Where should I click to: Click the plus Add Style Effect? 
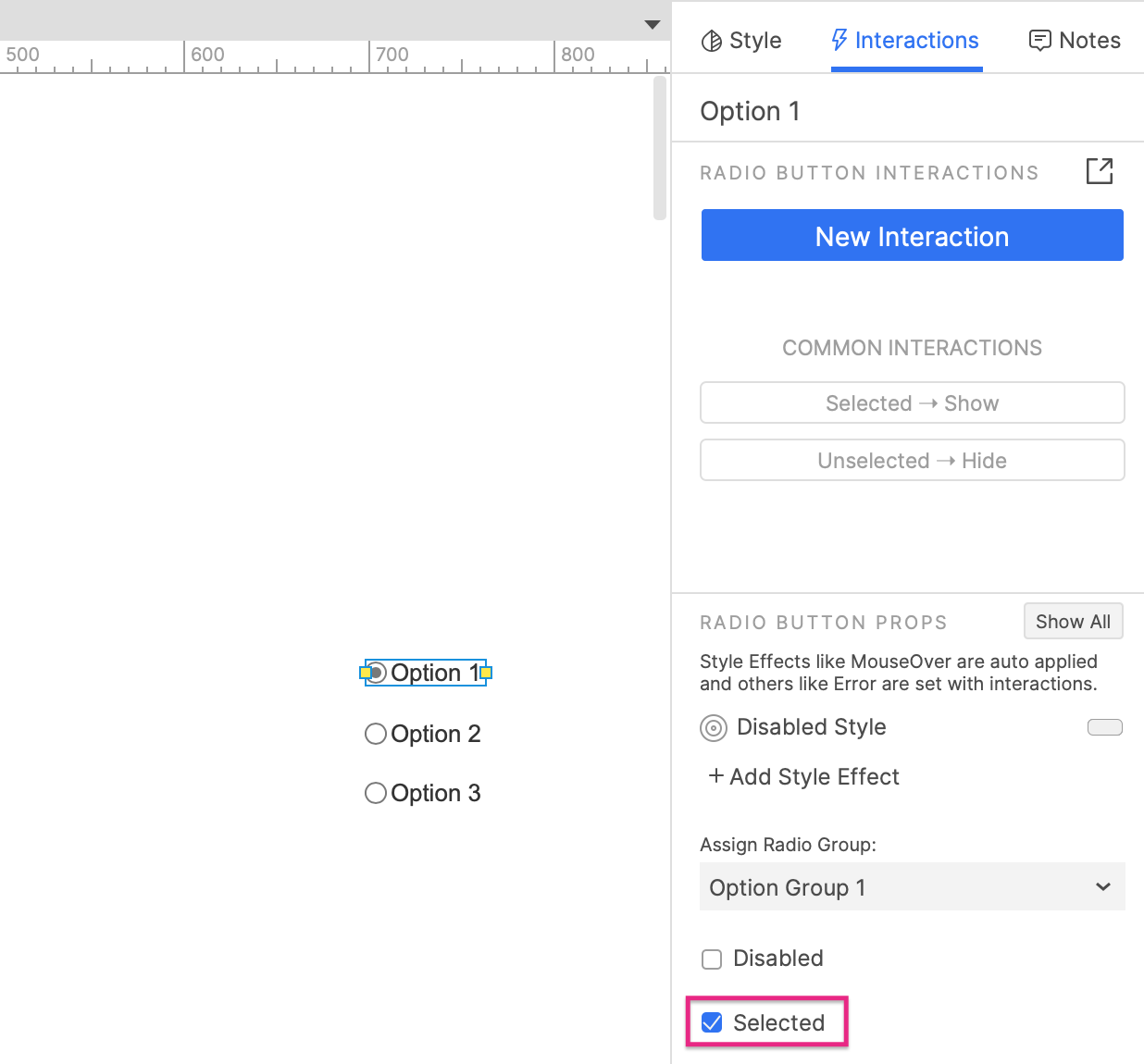[803, 777]
